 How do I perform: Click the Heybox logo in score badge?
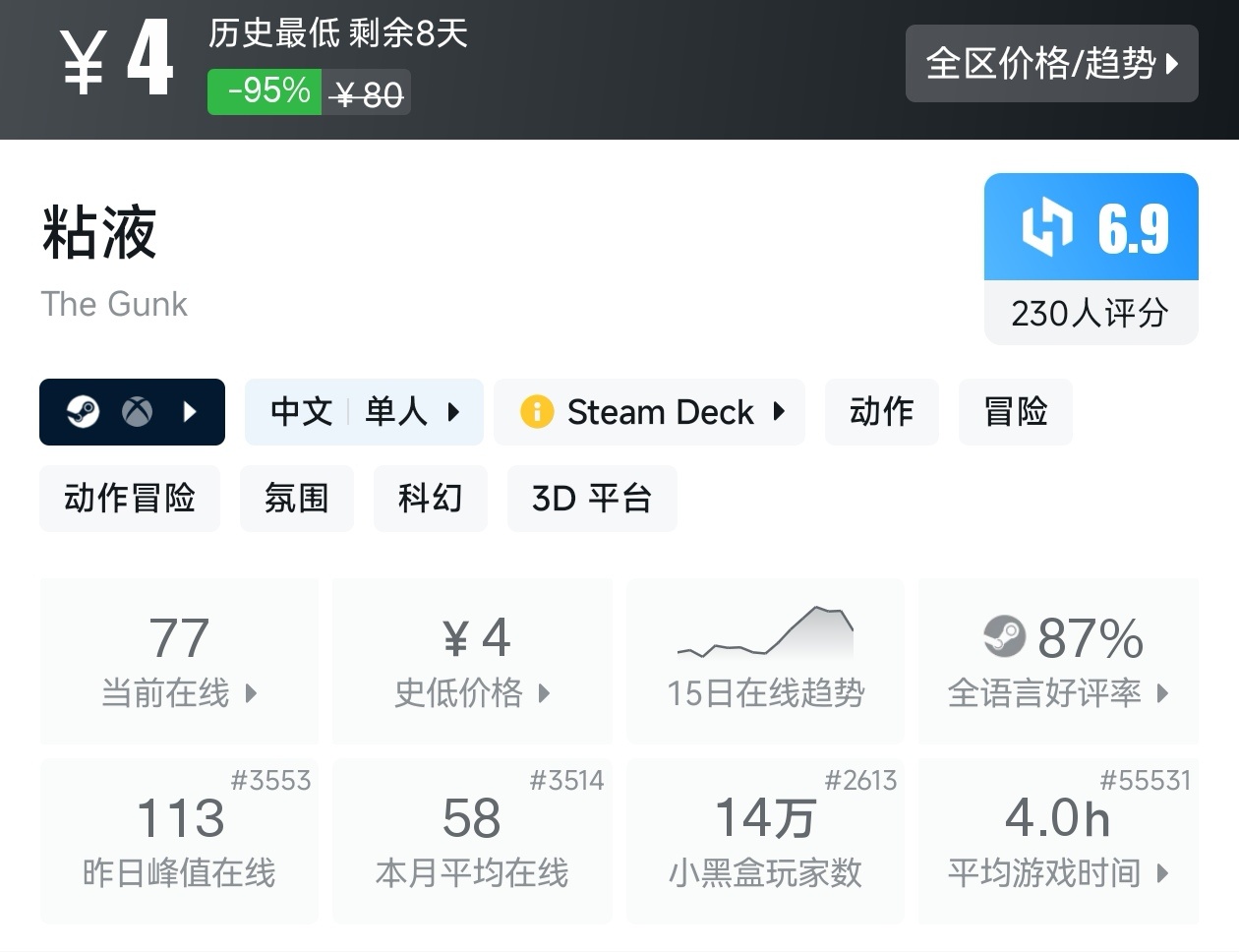tap(1047, 227)
